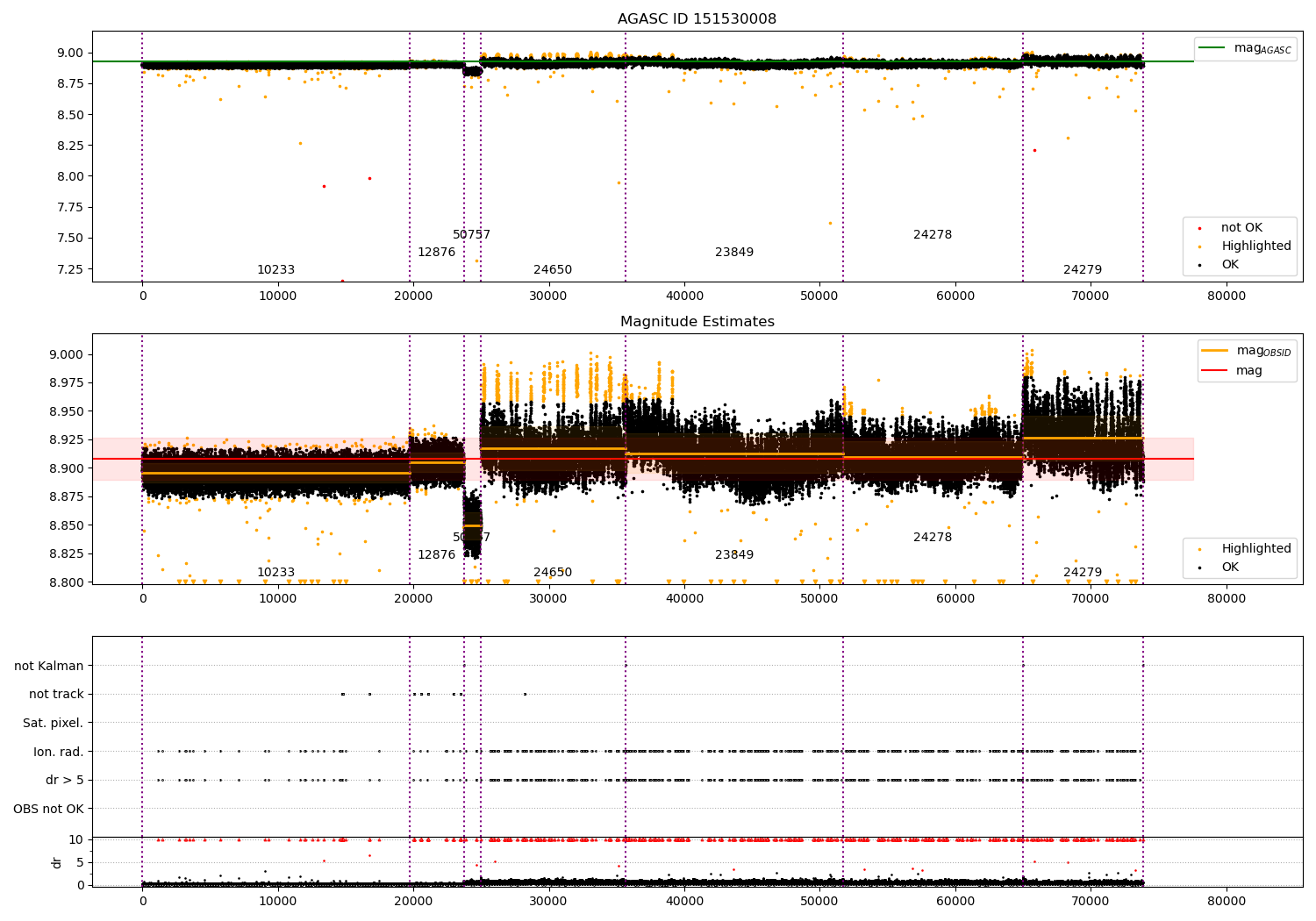Image resolution: width=1316 pixels, height=921 pixels.
Task: Click the red not-OK point in obsid 24279
Action: [1034, 151]
